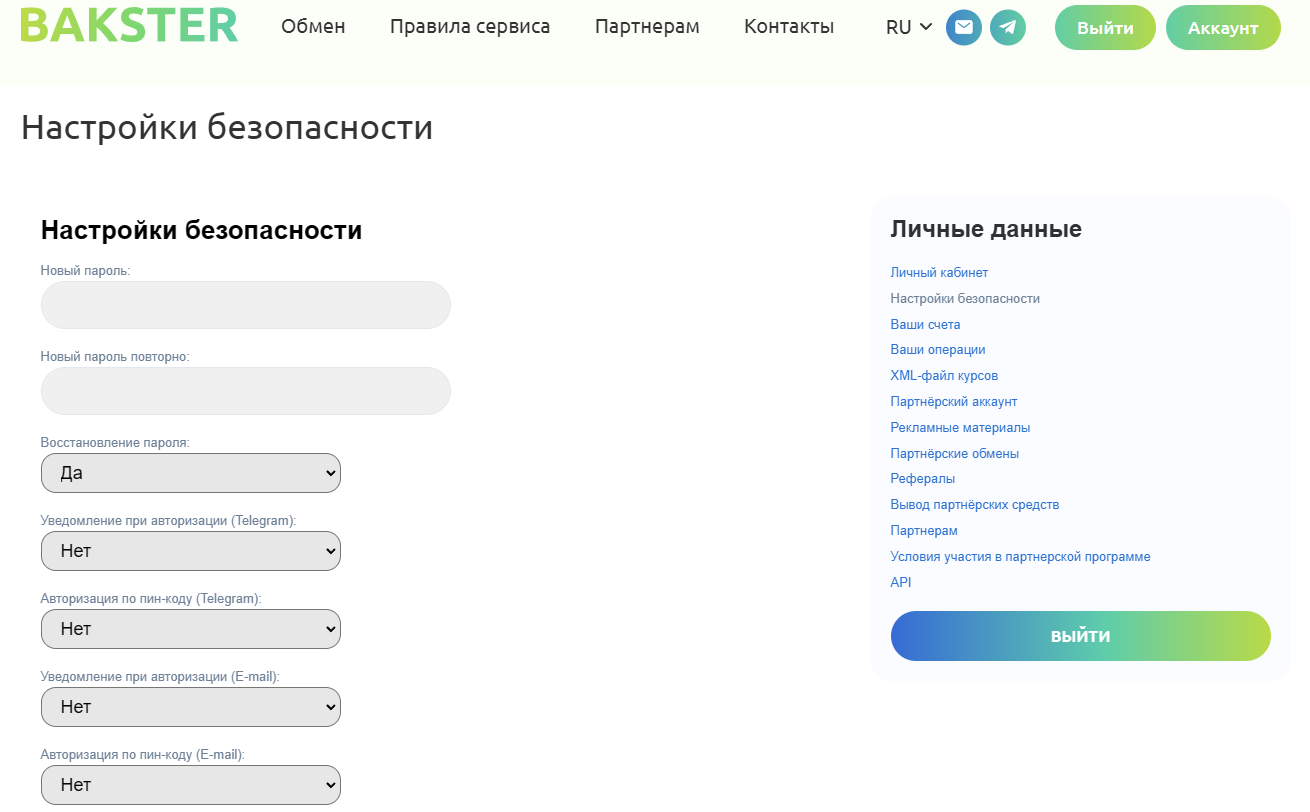Open the Партнерам header menu item
This screenshot has height=812, width=1310.
tap(647, 27)
